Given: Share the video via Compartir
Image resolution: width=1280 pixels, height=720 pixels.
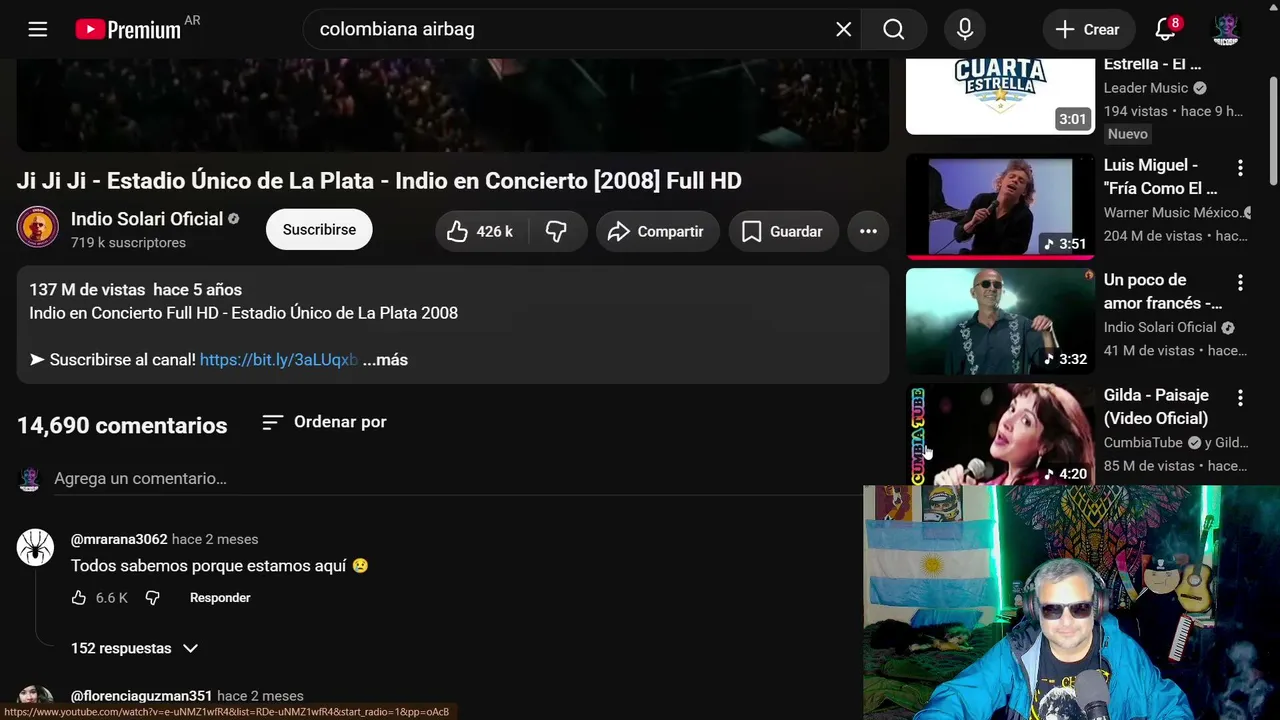Looking at the screenshot, I should (657, 231).
